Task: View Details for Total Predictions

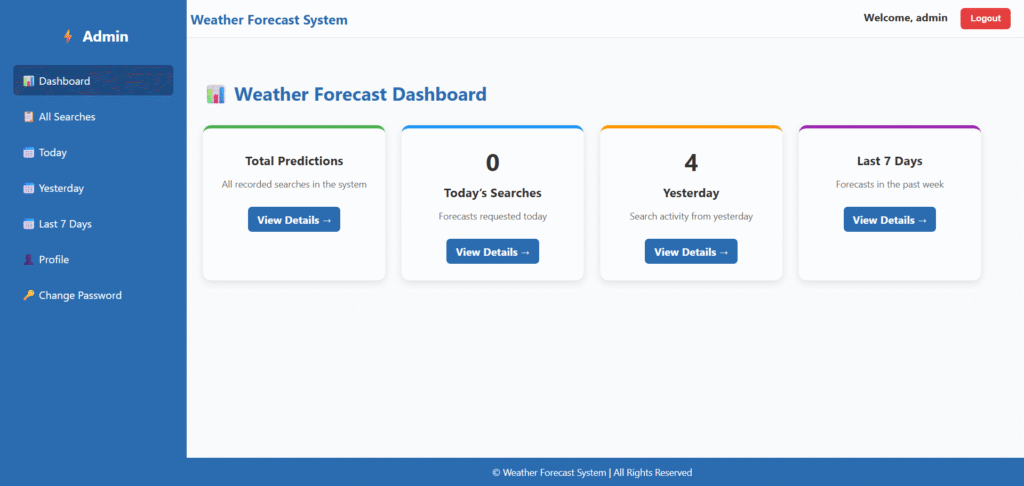Action: [x=294, y=220]
